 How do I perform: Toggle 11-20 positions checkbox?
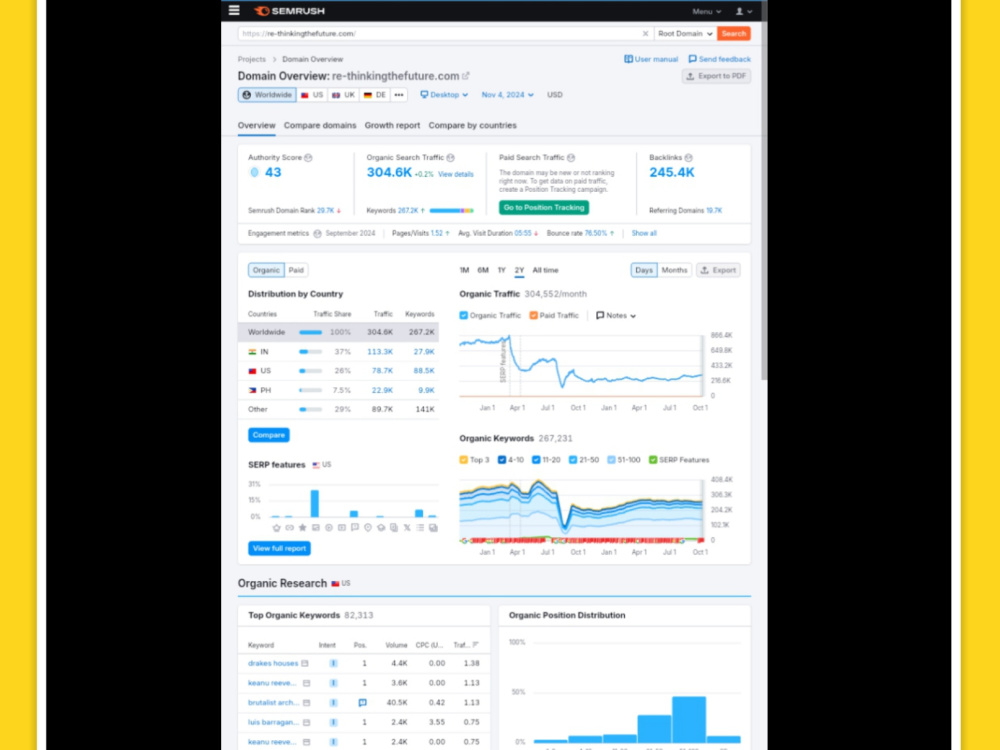(x=536, y=460)
